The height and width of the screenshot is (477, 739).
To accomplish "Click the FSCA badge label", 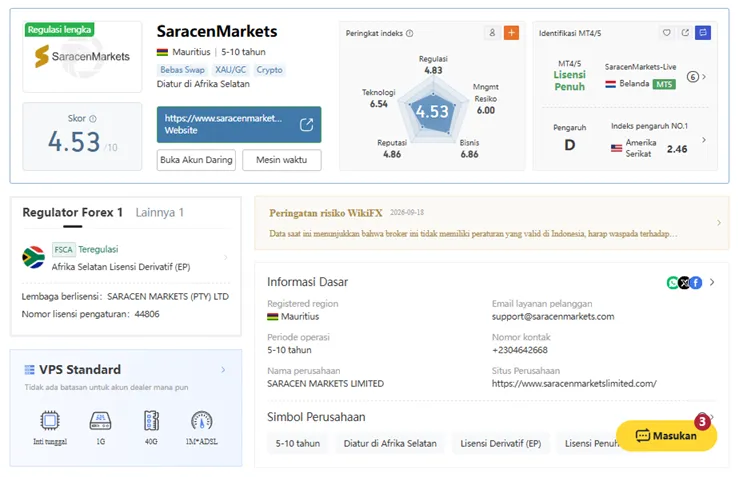I will pyautogui.click(x=63, y=249).
